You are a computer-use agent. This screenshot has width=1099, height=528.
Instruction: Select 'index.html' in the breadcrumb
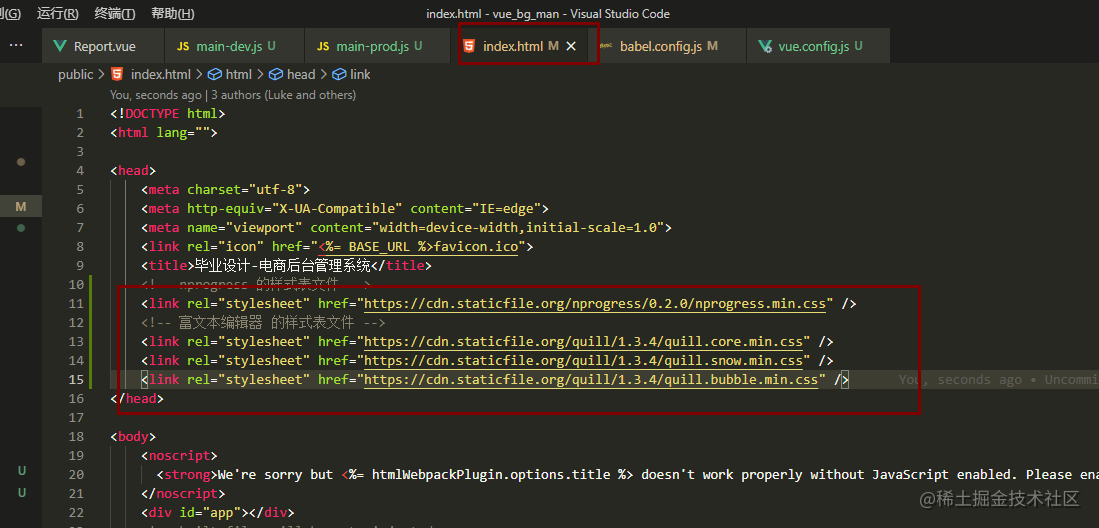tap(161, 74)
